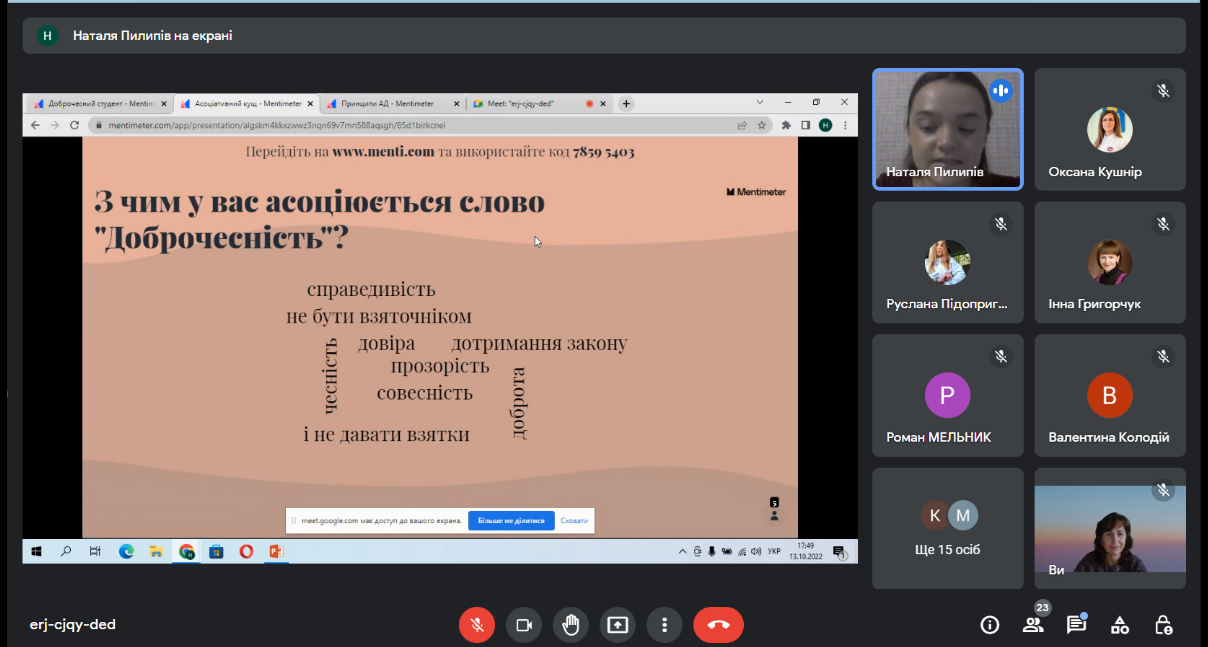Open meeting details info icon

990,625
